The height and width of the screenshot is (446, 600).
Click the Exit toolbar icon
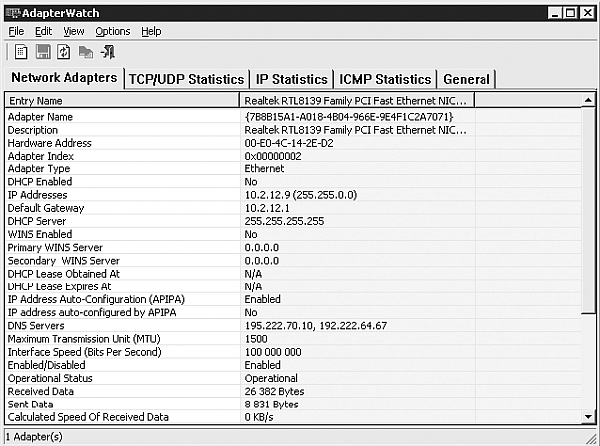point(108,52)
